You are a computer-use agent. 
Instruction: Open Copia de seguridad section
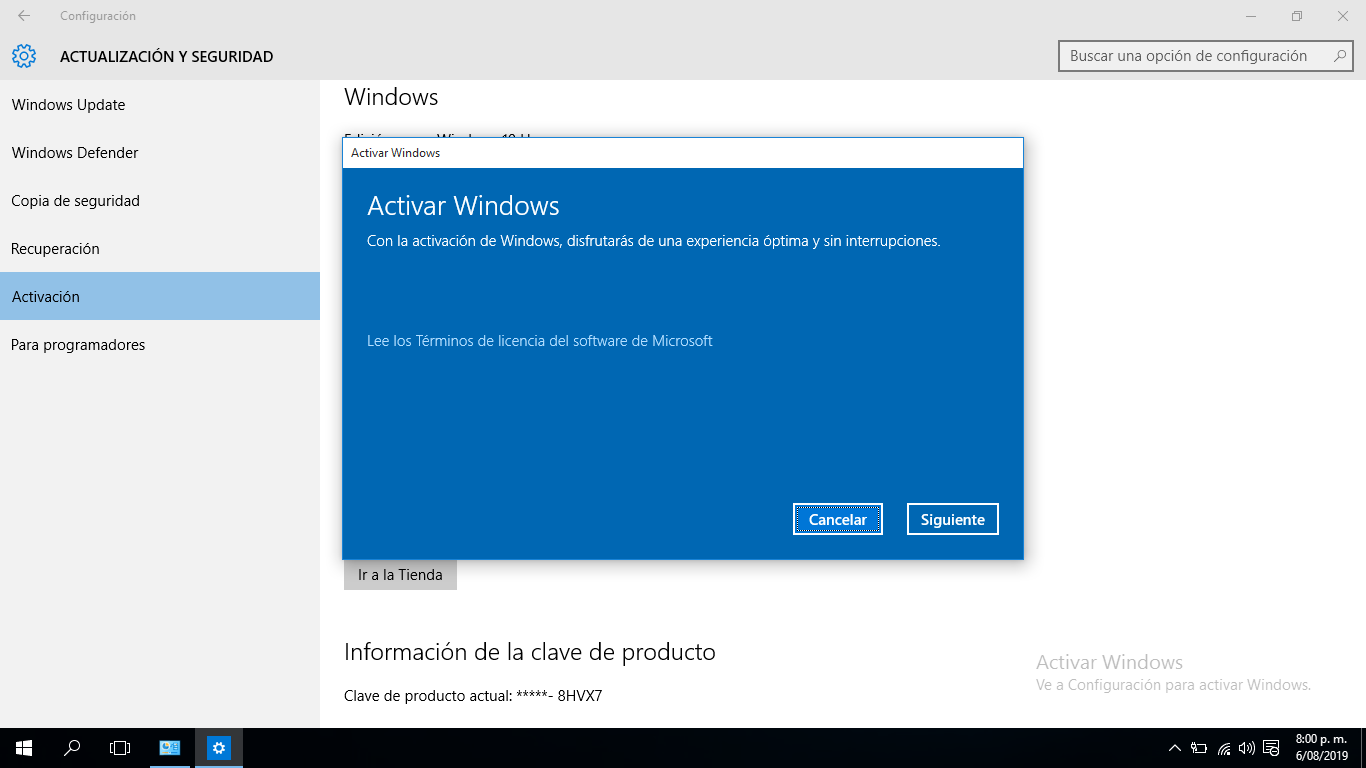coord(160,201)
